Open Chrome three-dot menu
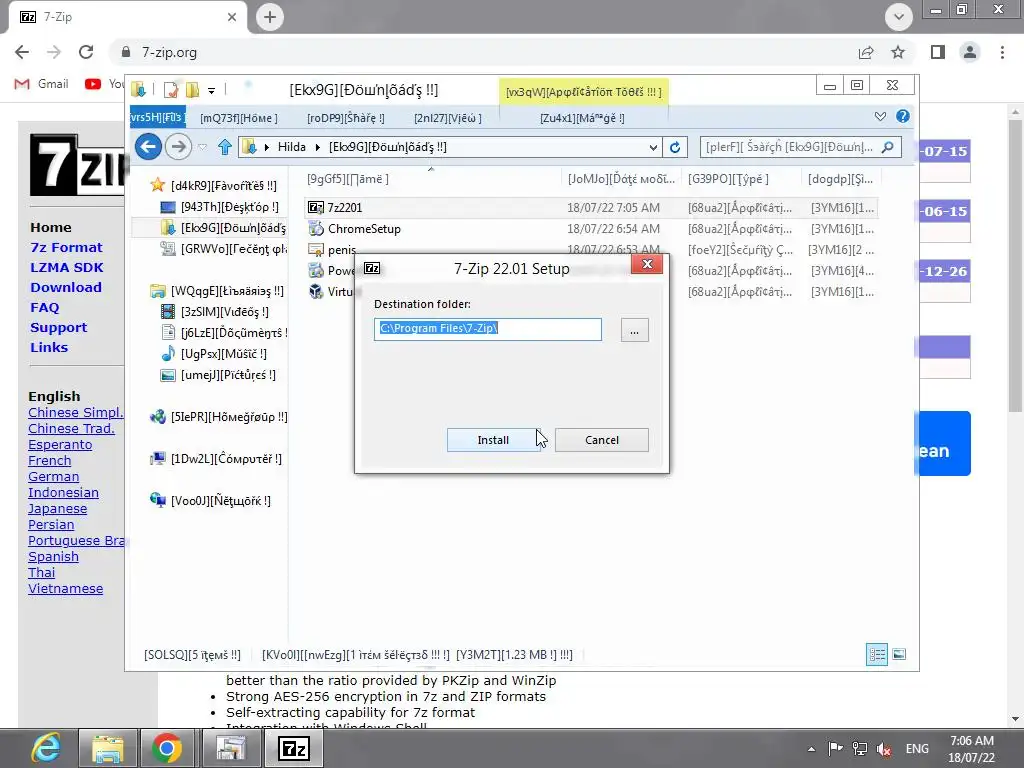 1002,52
